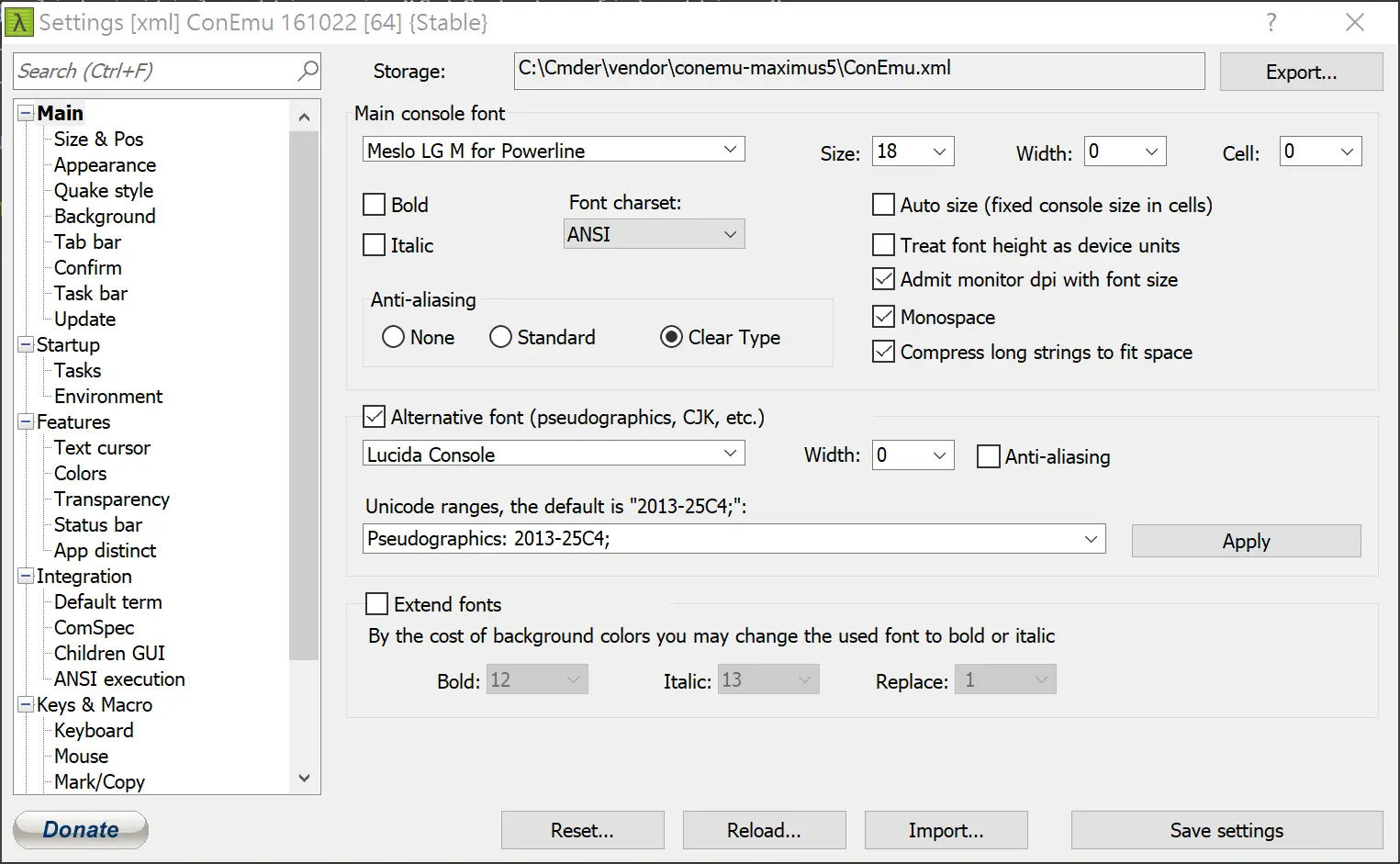Open ComSpec settings page
Image resolution: width=1400 pixels, height=864 pixels.
(94, 628)
